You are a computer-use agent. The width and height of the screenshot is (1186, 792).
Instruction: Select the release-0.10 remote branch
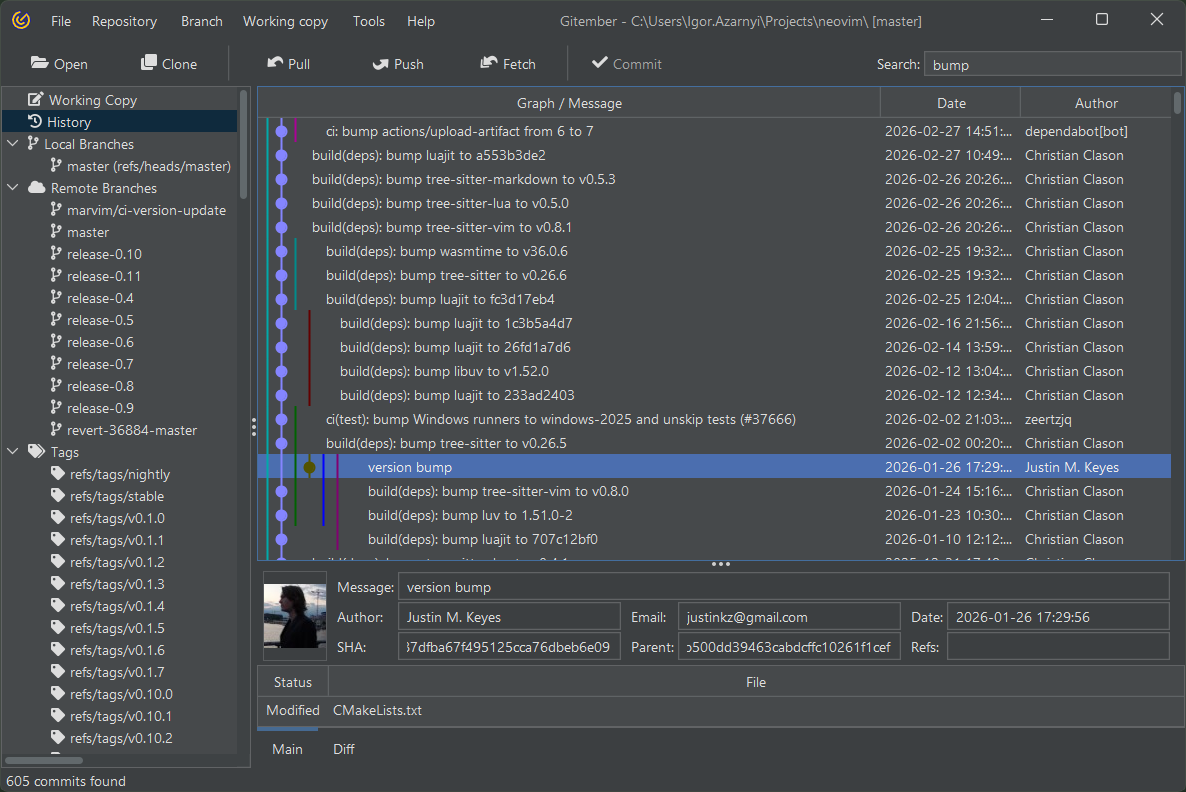104,254
